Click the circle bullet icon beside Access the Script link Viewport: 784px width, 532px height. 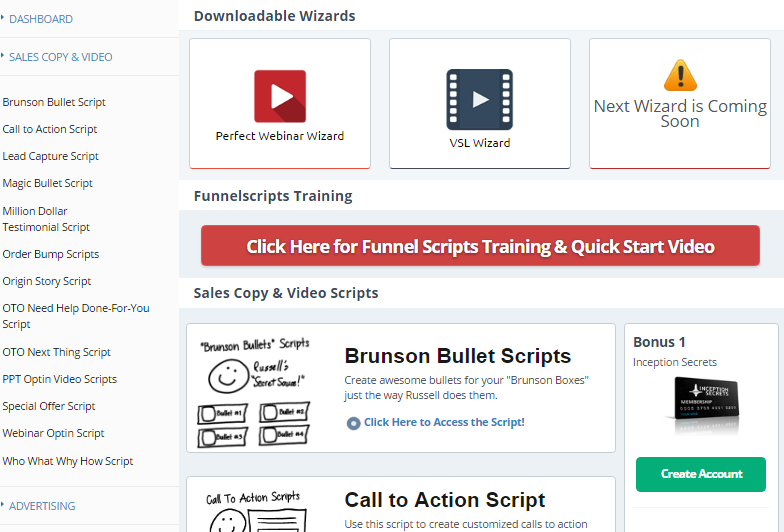point(353,424)
